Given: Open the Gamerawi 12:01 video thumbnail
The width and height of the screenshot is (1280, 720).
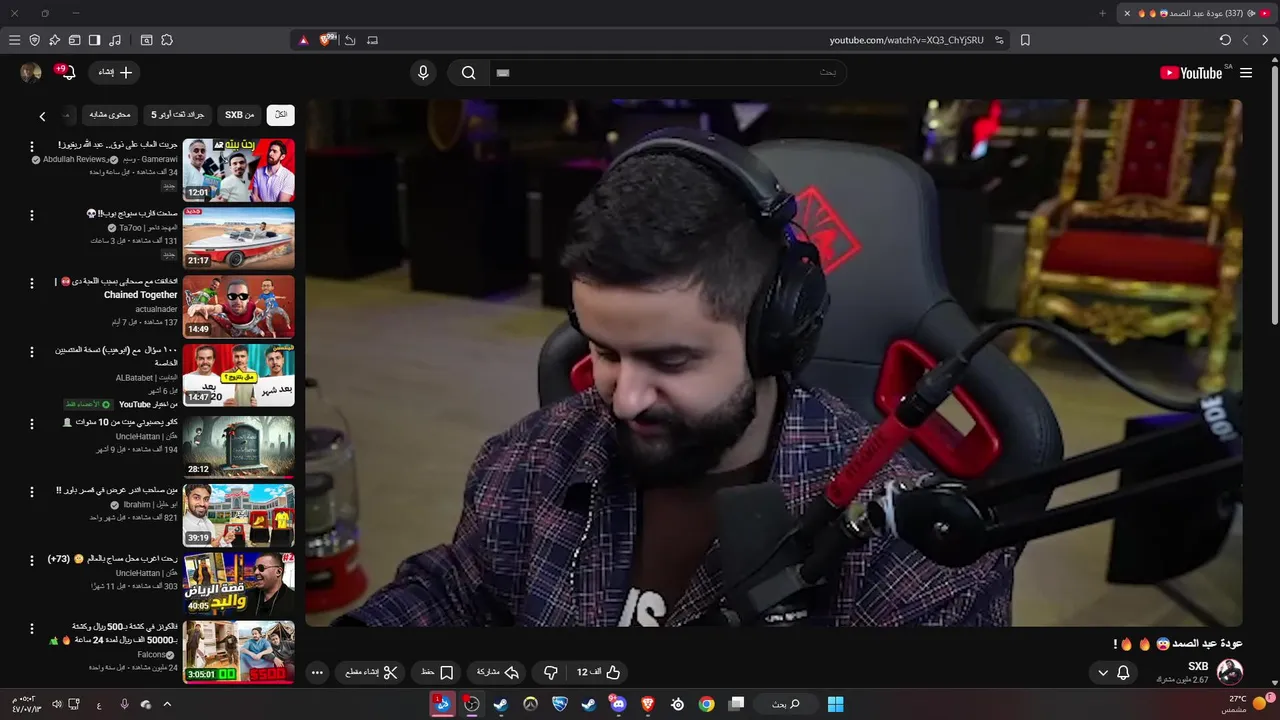Looking at the screenshot, I should tap(239, 170).
